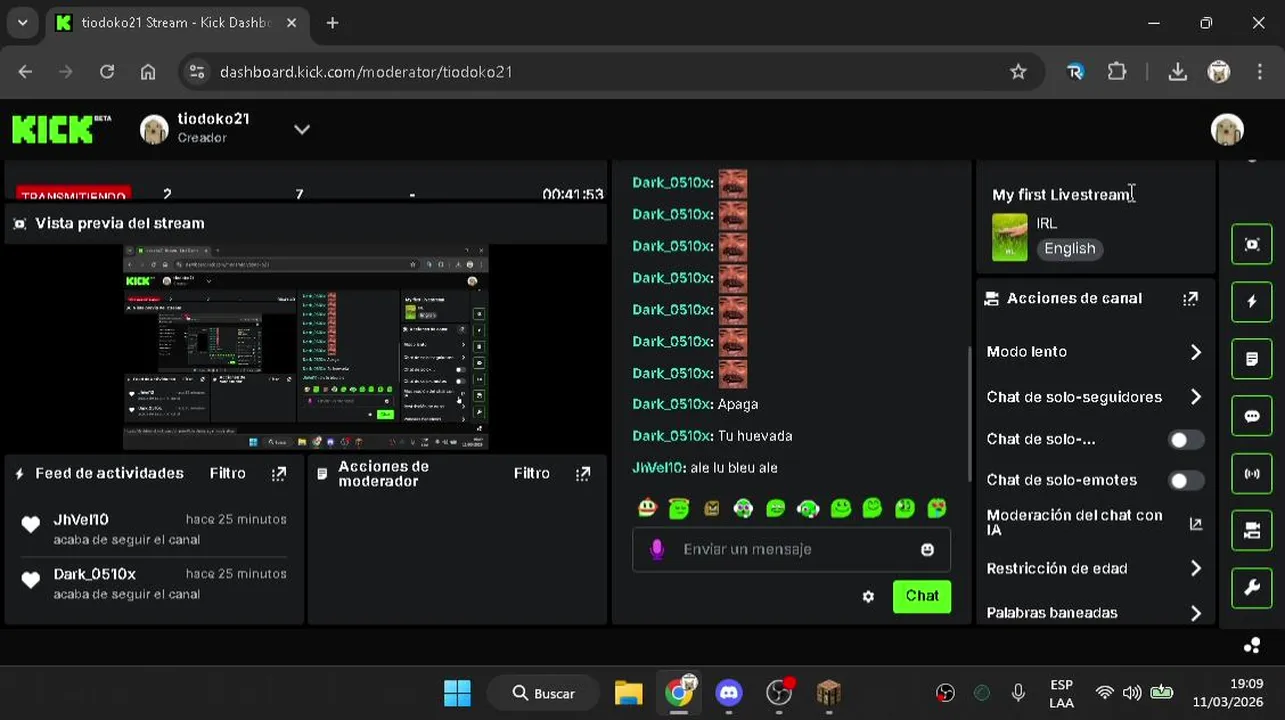The image size is (1285, 720).
Task: Open the chat bubble icon in the right sidebar
Action: pyautogui.click(x=1252, y=416)
